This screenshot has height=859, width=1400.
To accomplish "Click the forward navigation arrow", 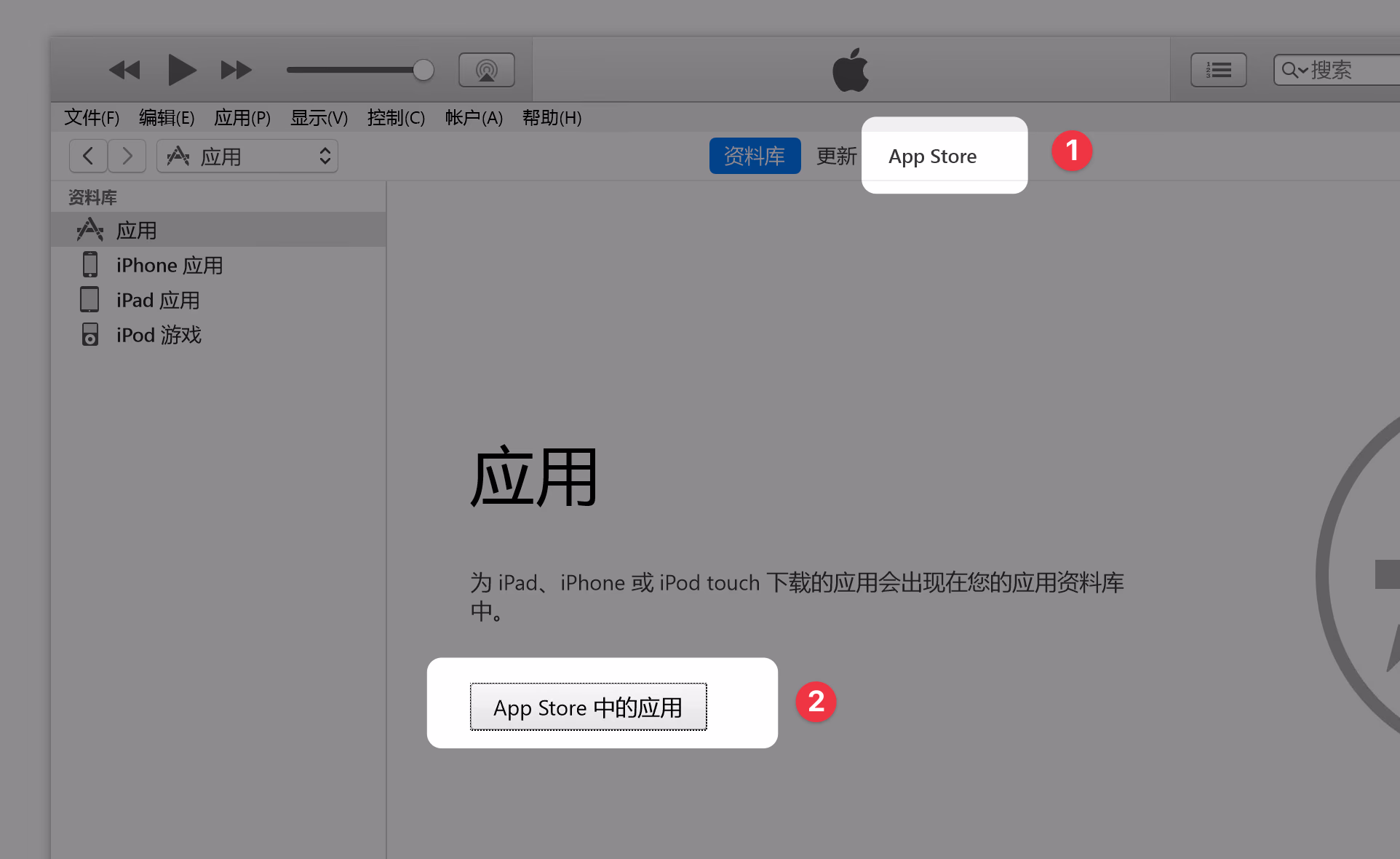I will pos(127,156).
